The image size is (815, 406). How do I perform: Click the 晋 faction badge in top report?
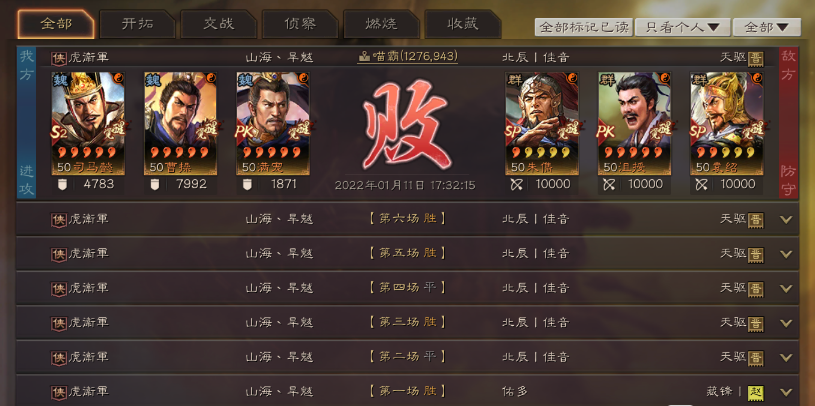tap(756, 58)
